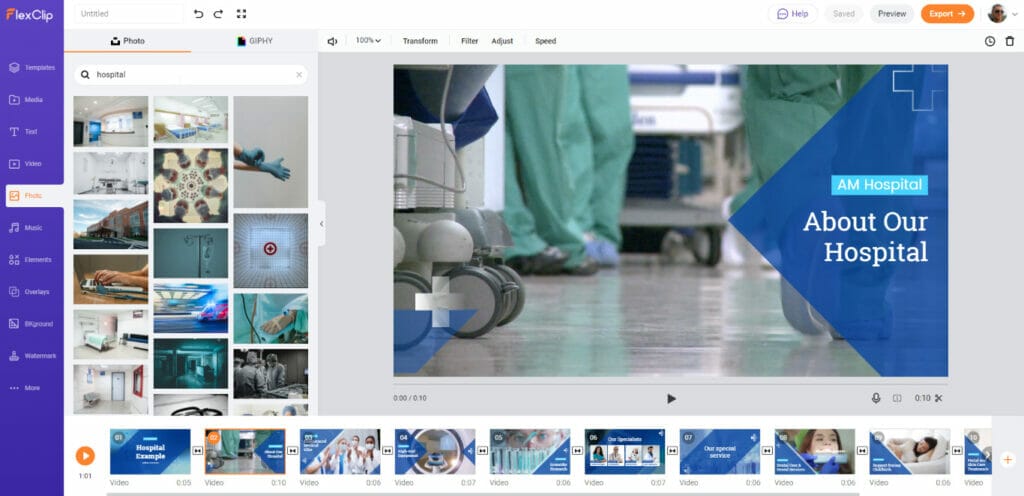Undo the last action
The height and width of the screenshot is (496, 1024).
click(x=199, y=14)
